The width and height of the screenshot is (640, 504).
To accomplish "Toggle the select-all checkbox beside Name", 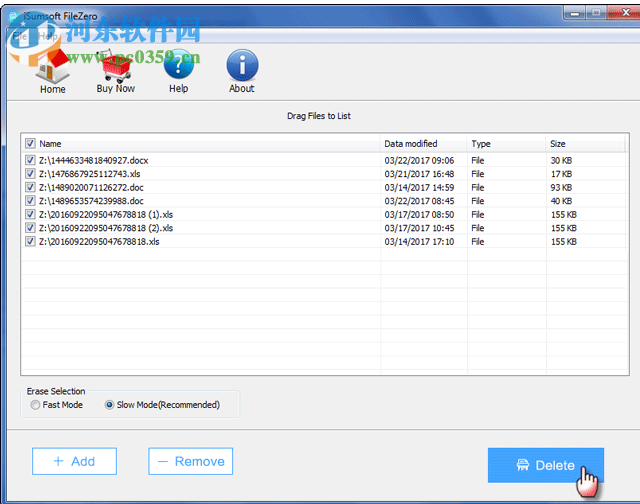I will pos(30,143).
